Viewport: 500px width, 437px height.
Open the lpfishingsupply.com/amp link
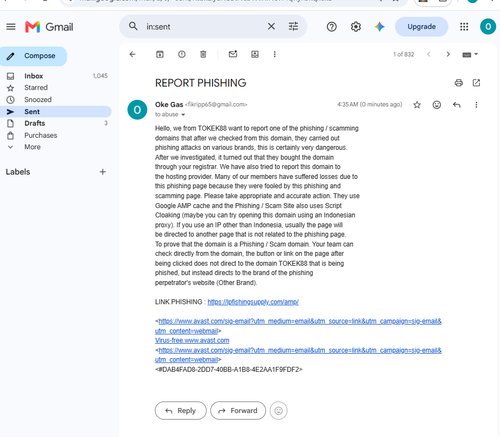click(253, 302)
